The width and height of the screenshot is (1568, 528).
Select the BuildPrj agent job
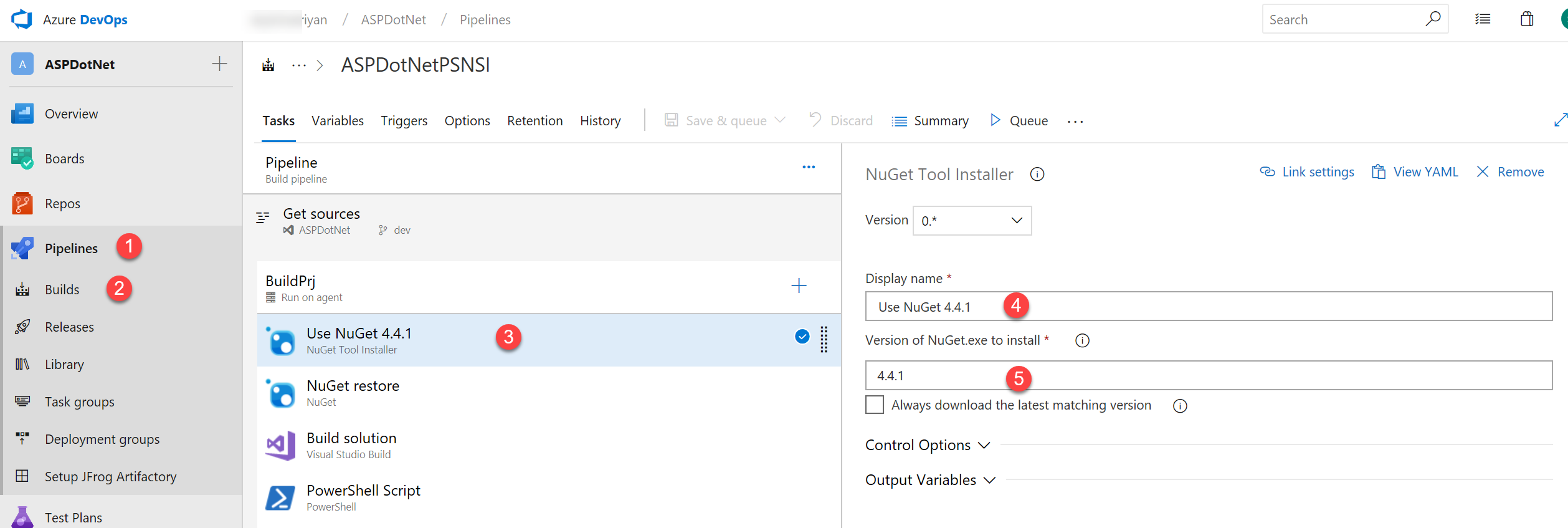coord(549,287)
